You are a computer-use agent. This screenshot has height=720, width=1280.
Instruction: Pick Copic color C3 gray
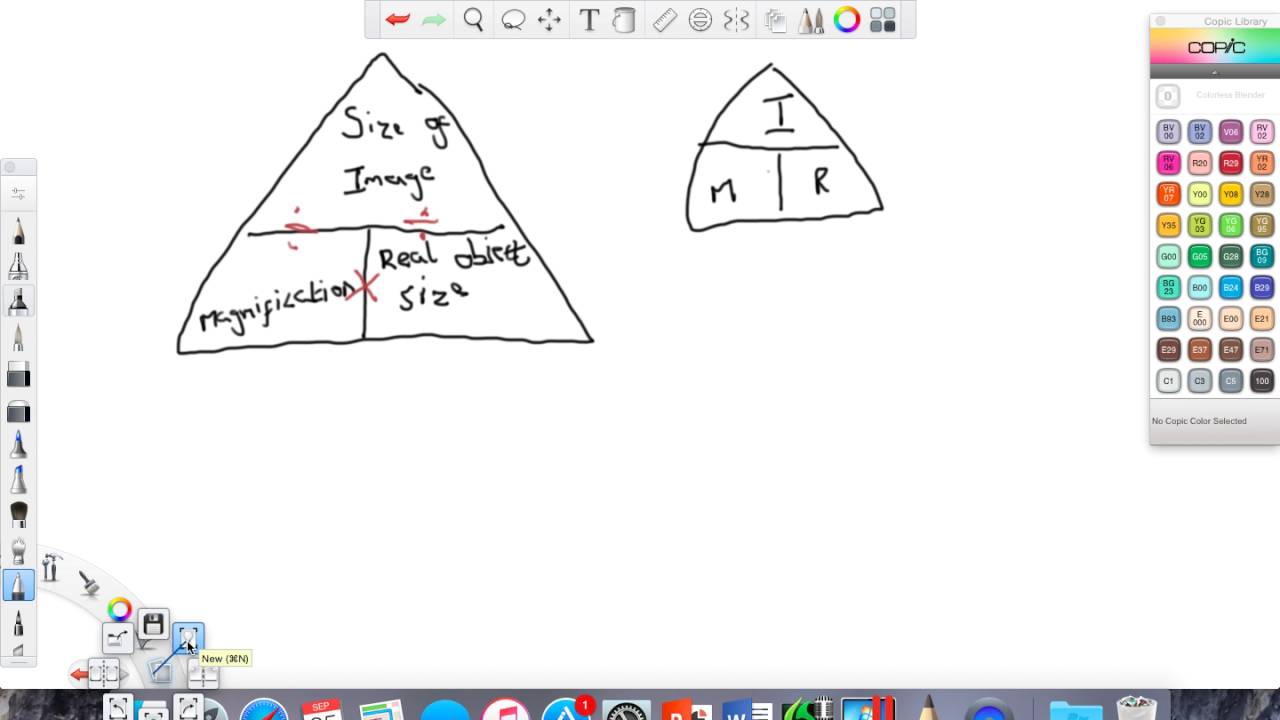tap(1200, 380)
